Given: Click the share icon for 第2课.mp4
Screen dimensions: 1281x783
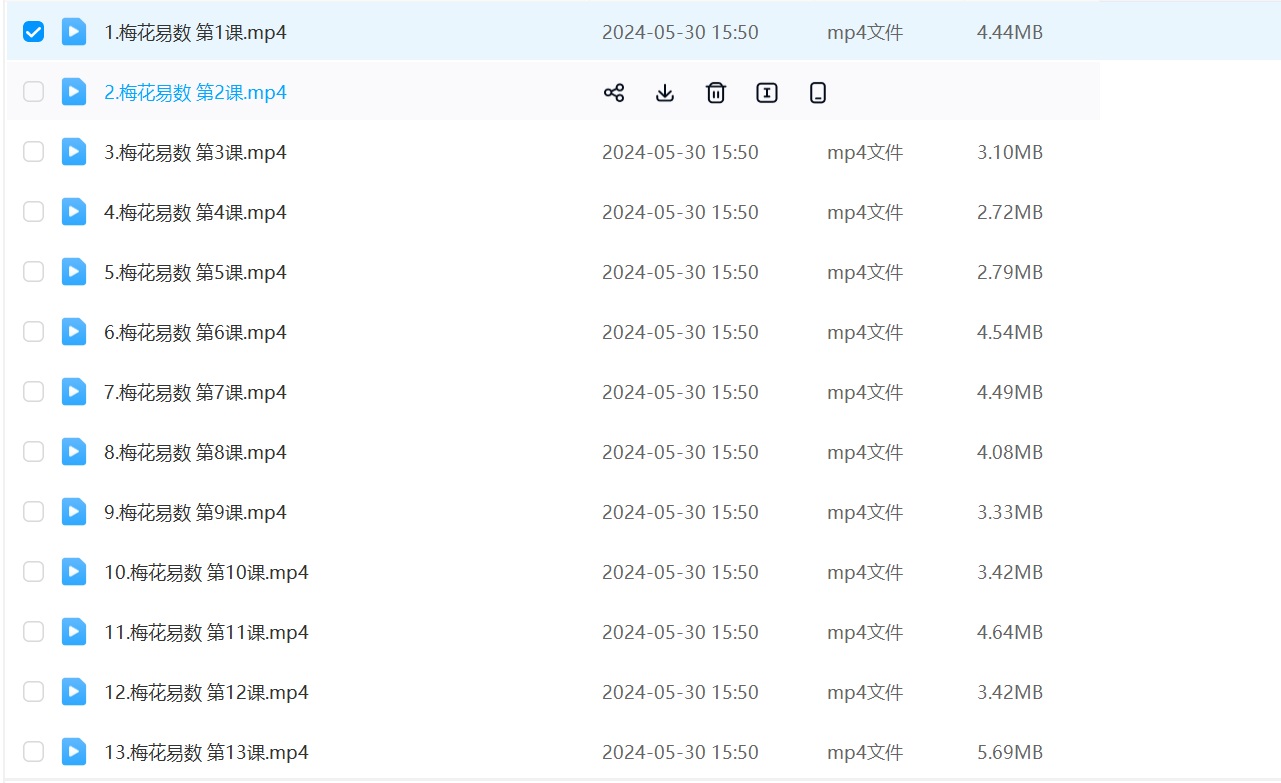Looking at the screenshot, I should [x=614, y=93].
